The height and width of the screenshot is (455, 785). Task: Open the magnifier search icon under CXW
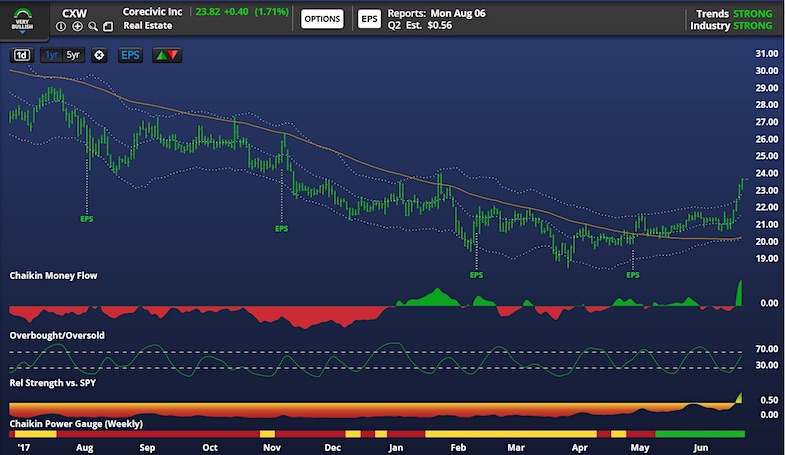click(93, 27)
